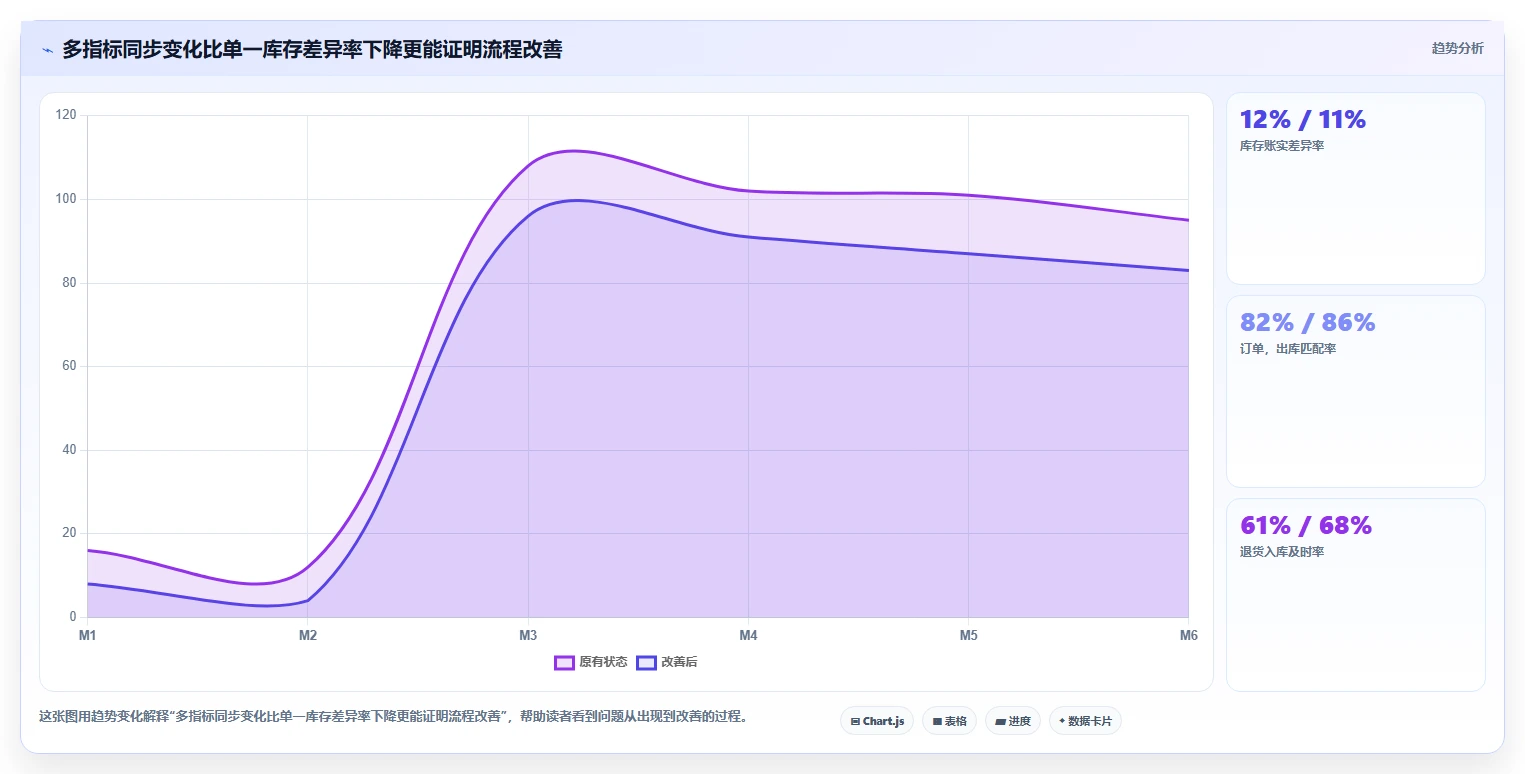
Task: Click the Chart.js tag
Action: [x=877, y=721]
